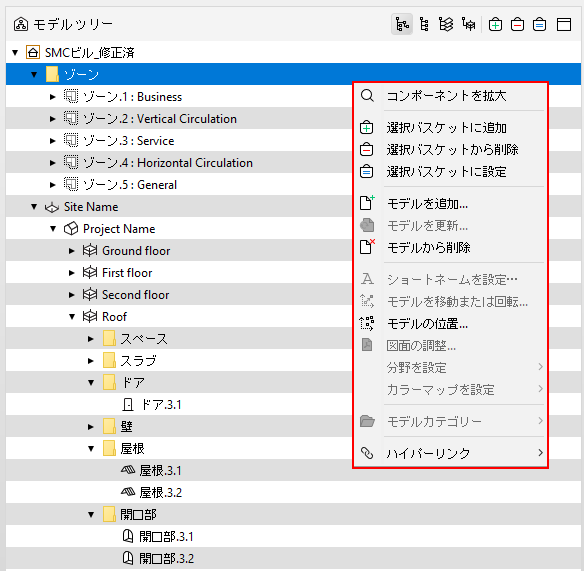Click the file-plus icon of モデルを追加
Image resolution: width=584 pixels, height=571 pixels.
(367, 203)
